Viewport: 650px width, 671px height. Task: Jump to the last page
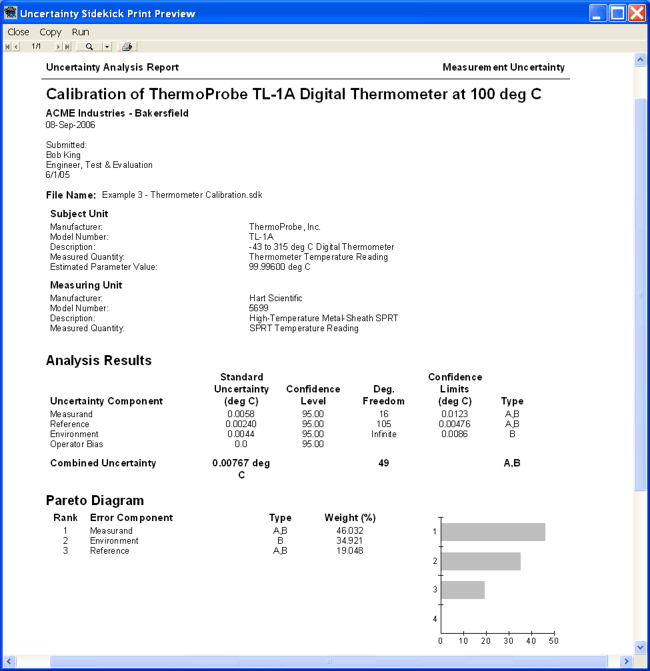coord(67,47)
